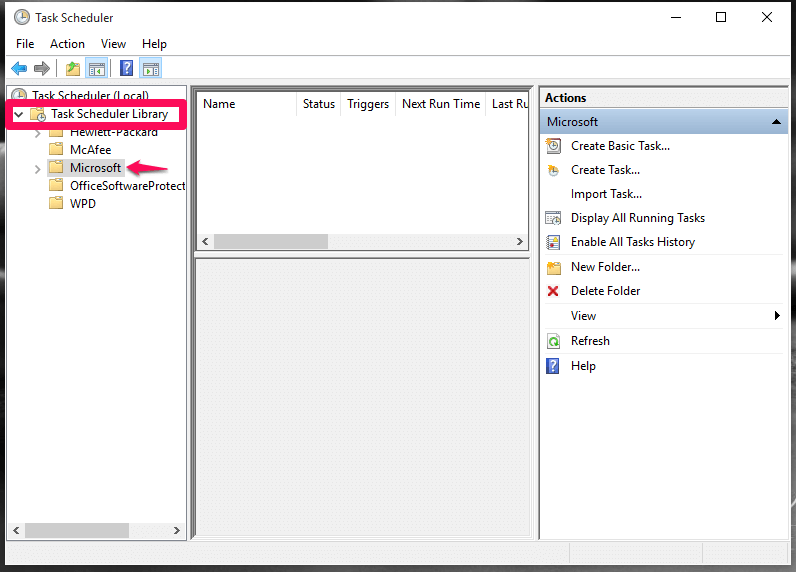796x572 pixels.
Task: Click the Help question mark icon in Actions
Action: (553, 366)
